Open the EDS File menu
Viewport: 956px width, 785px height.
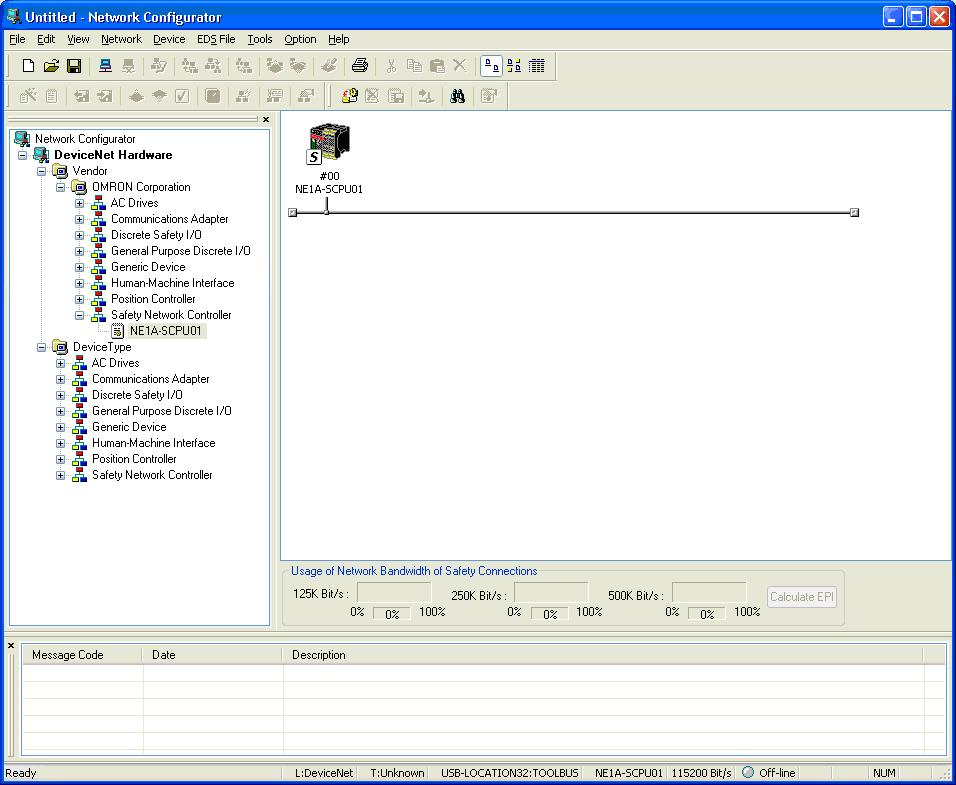[x=216, y=39]
